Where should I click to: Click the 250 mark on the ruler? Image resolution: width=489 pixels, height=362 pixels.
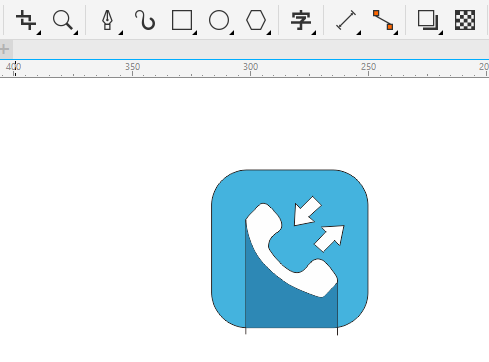pyautogui.click(x=368, y=67)
